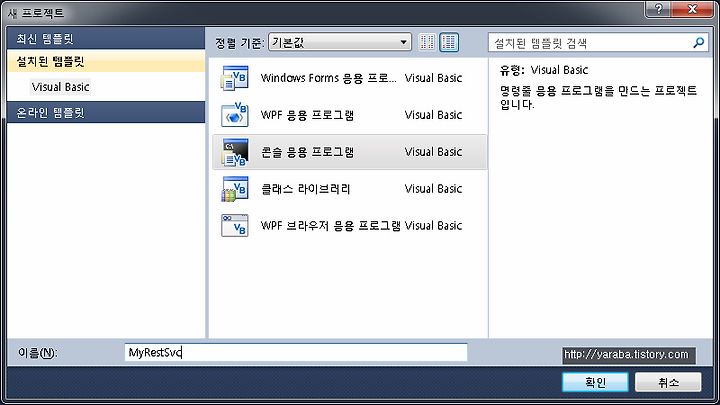Select Visual Basic in template tree
The height and width of the screenshot is (405, 720).
pyautogui.click(x=61, y=87)
